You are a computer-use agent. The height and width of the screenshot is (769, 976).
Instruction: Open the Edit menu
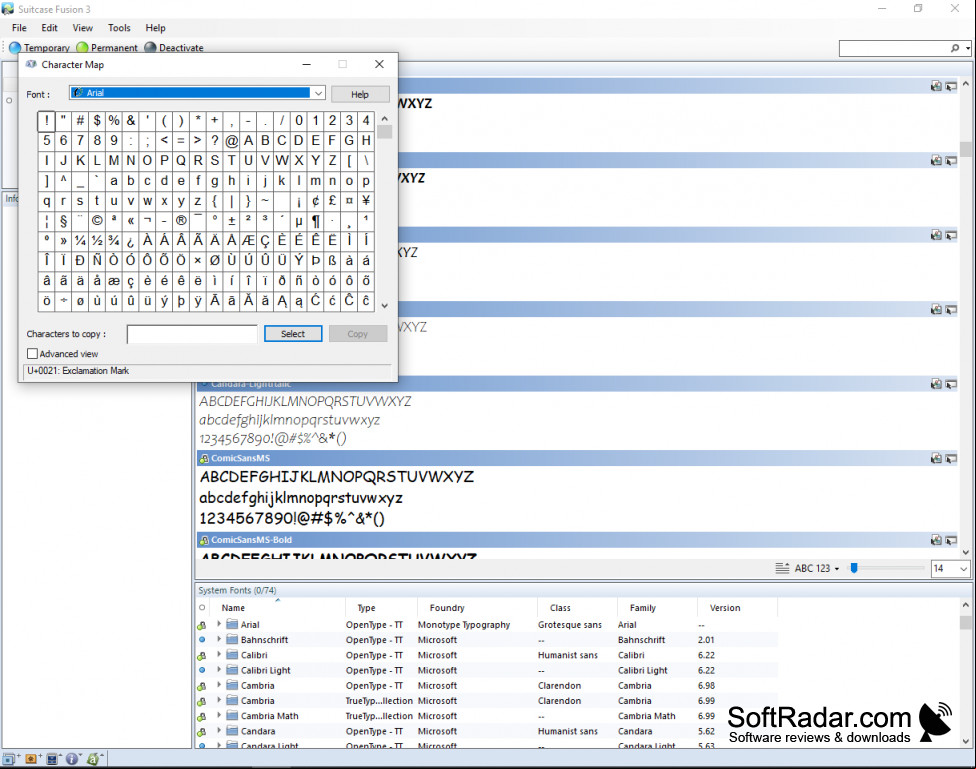click(x=49, y=28)
